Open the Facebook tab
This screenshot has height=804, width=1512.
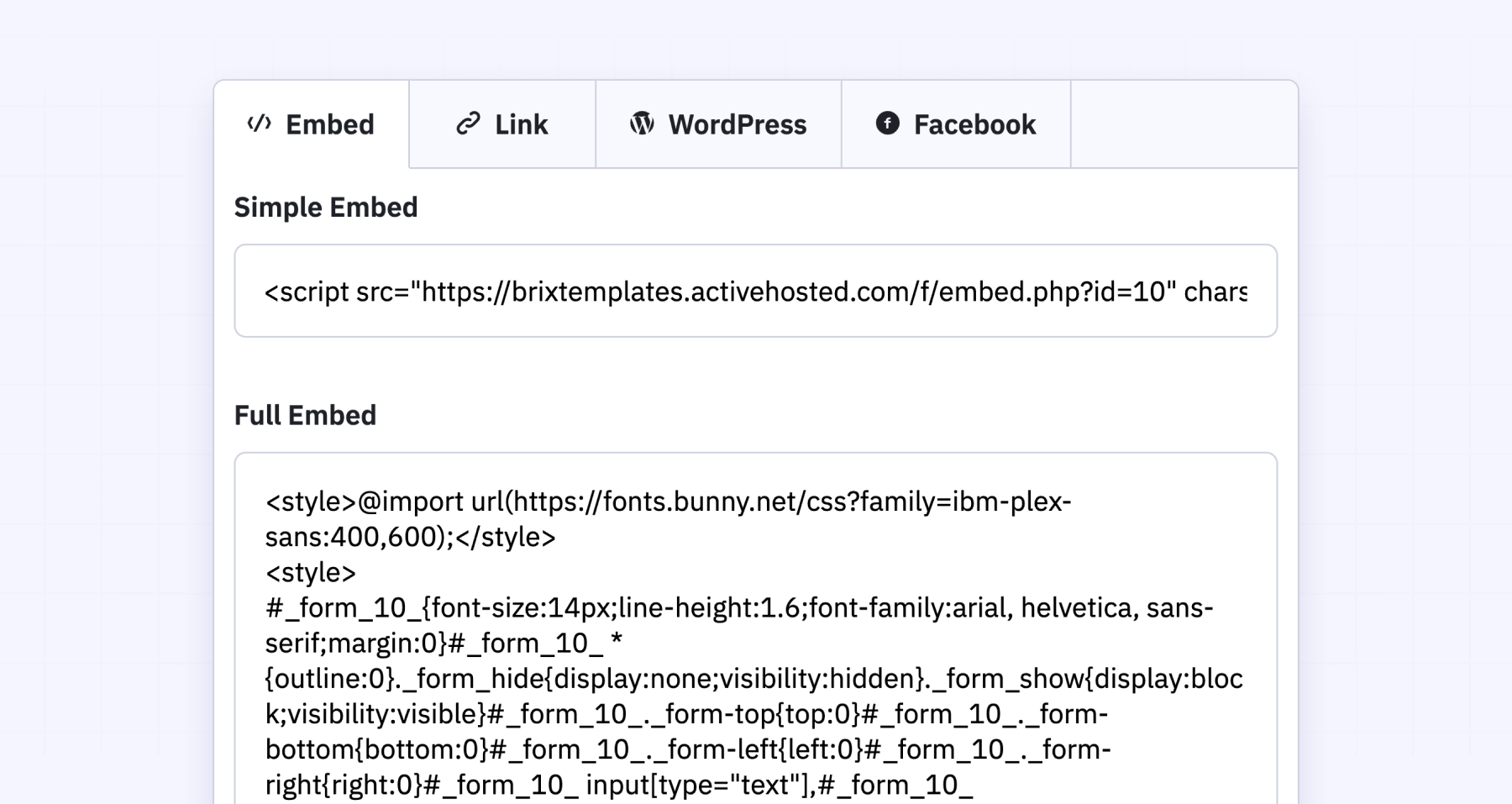click(x=957, y=124)
